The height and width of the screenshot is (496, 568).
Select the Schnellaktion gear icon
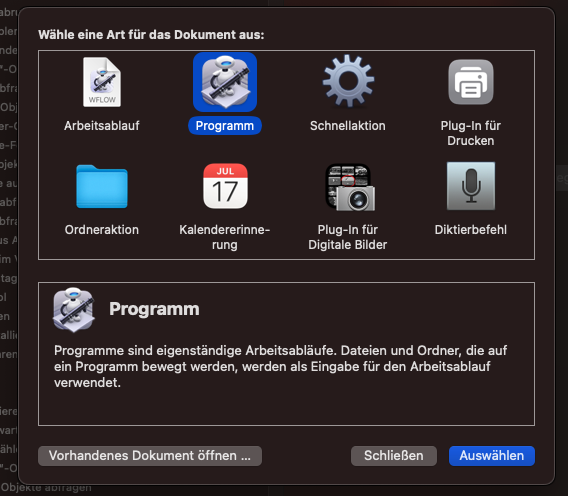(348, 81)
